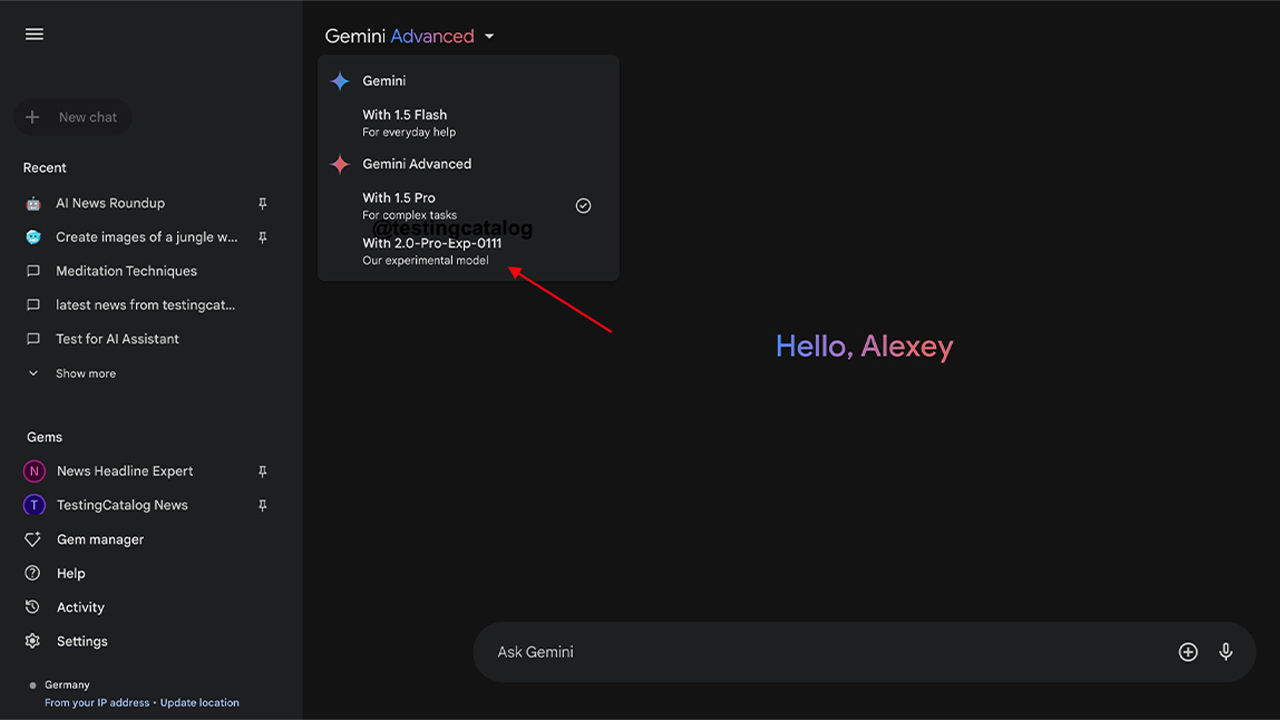Click the 'Our experimental model' description
The image size is (1280, 720).
(425, 261)
